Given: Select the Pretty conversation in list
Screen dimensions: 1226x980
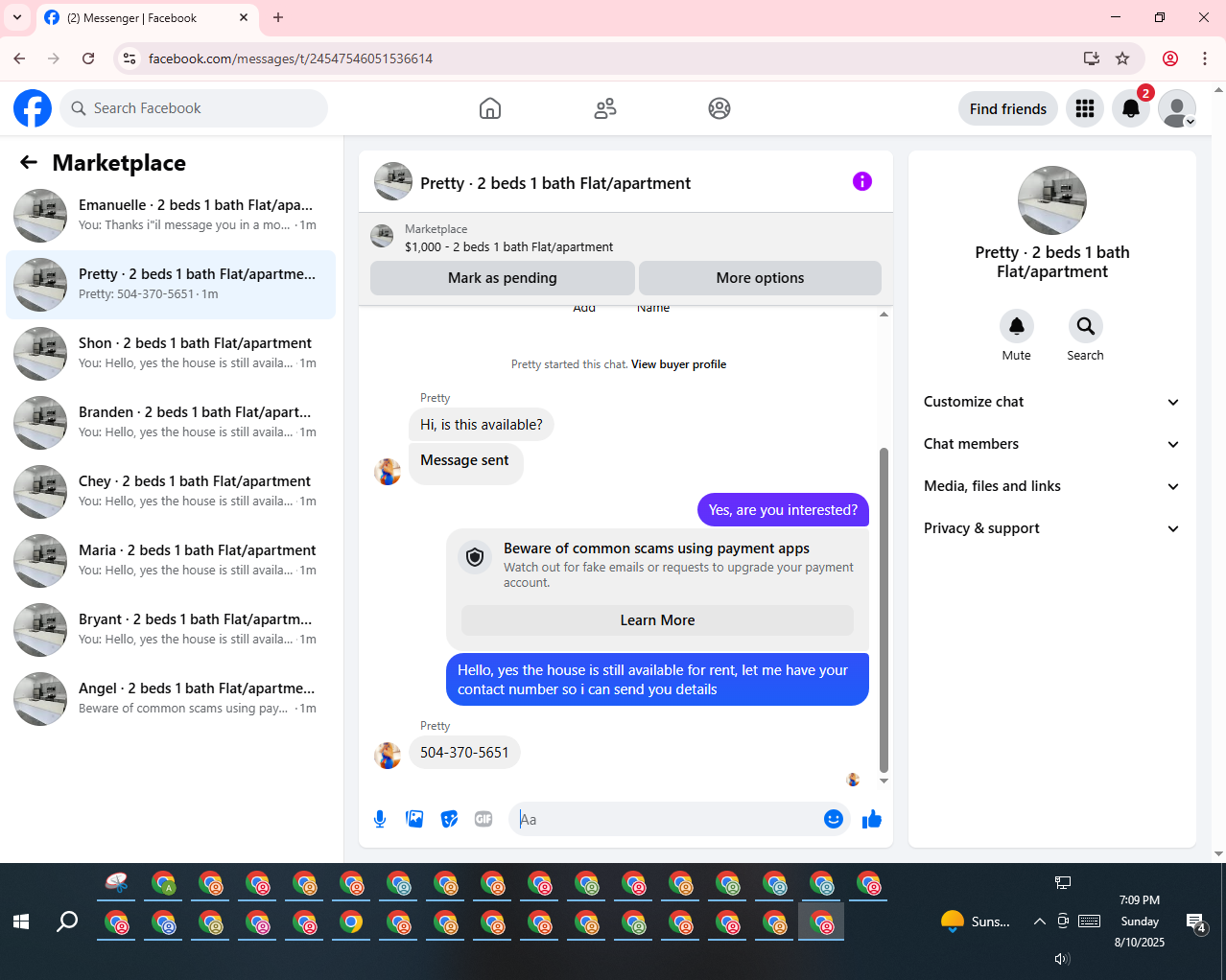Looking at the screenshot, I should 171,285.
